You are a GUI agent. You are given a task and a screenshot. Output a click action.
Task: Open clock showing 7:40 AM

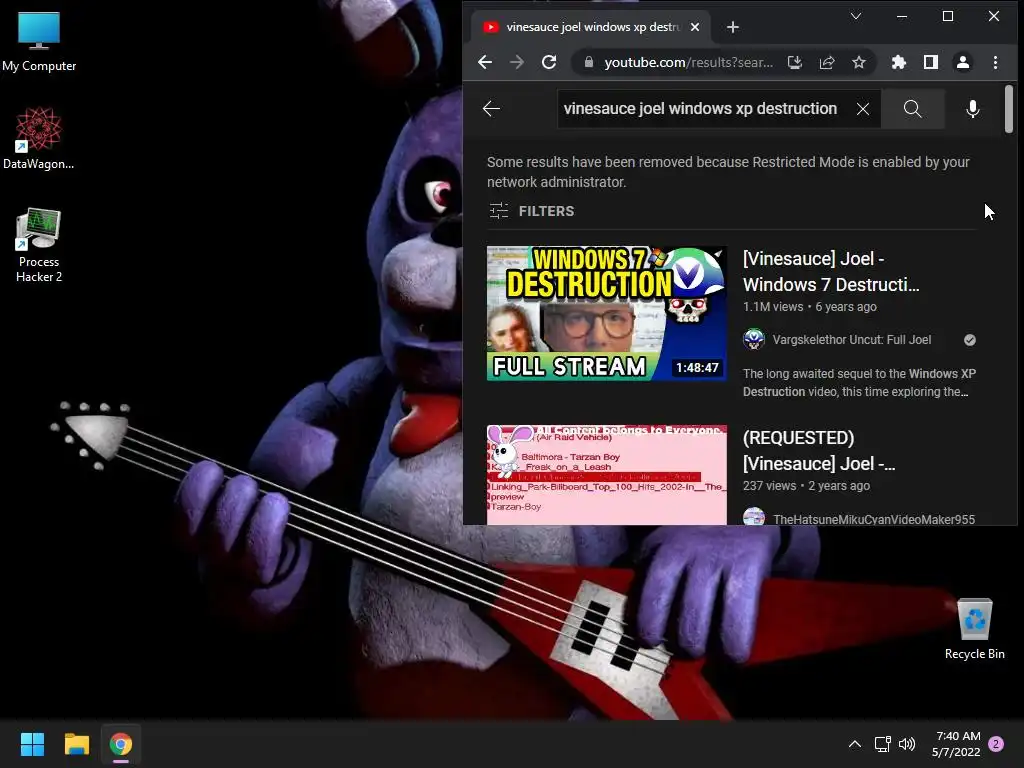click(x=957, y=744)
